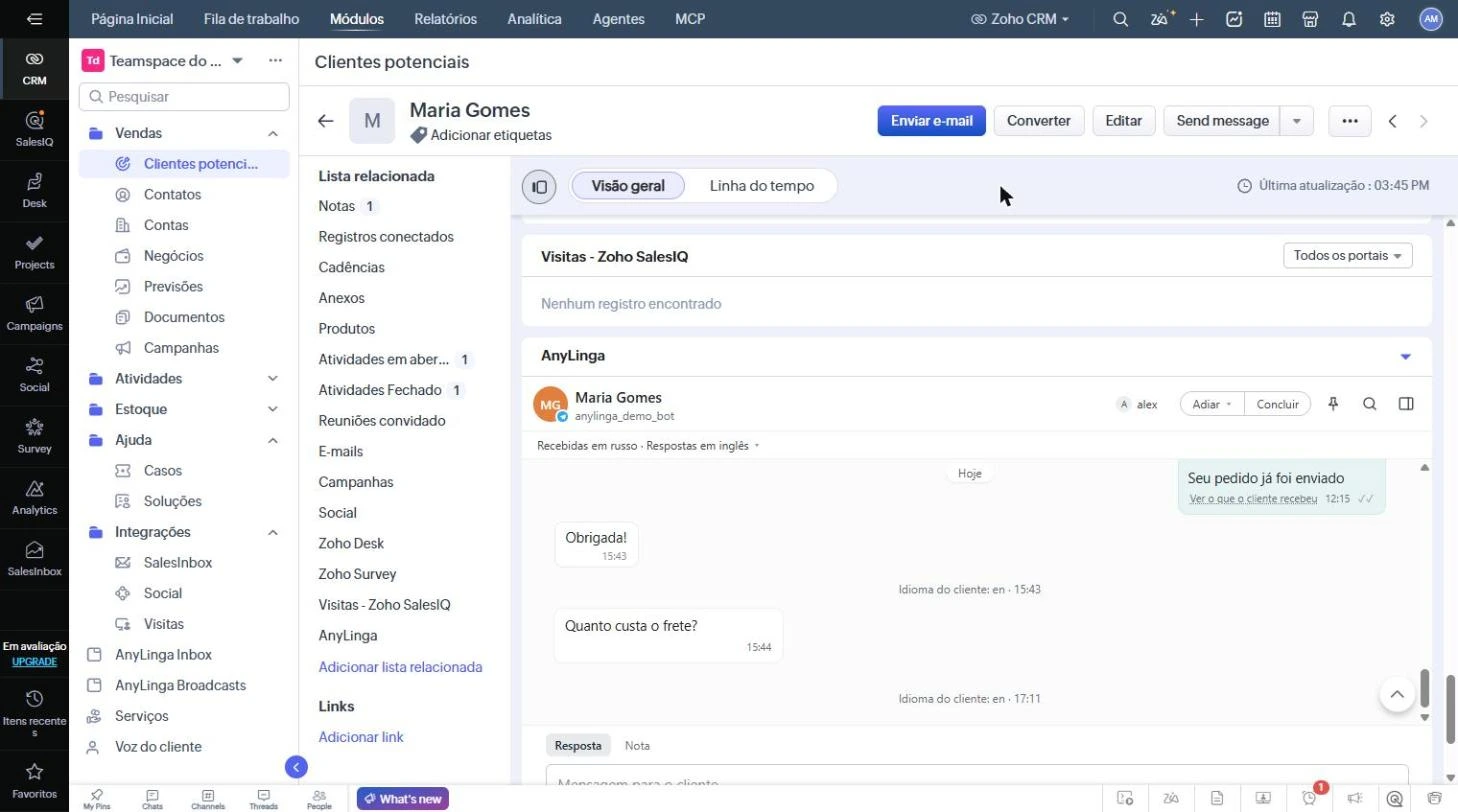Select Resposta mode in composer
The image size is (1458, 812).
pos(578,746)
